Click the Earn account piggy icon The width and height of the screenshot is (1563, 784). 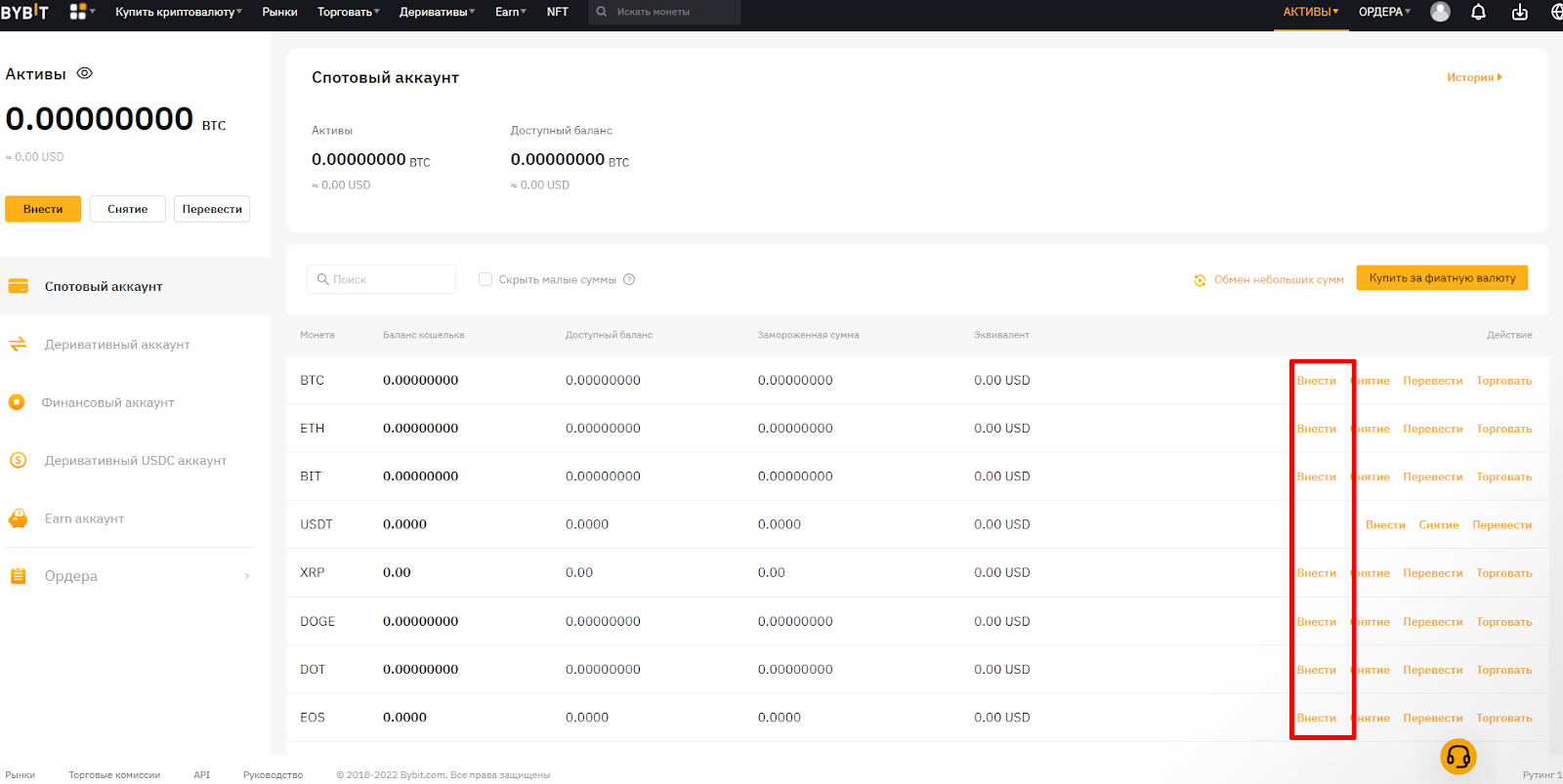tap(18, 518)
